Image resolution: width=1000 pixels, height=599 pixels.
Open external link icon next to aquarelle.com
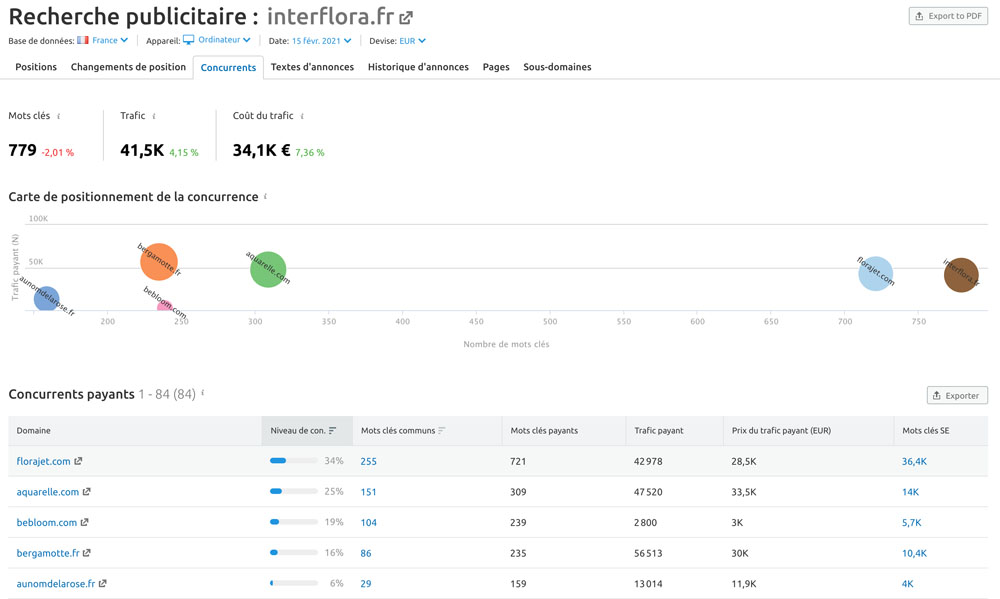pos(87,491)
